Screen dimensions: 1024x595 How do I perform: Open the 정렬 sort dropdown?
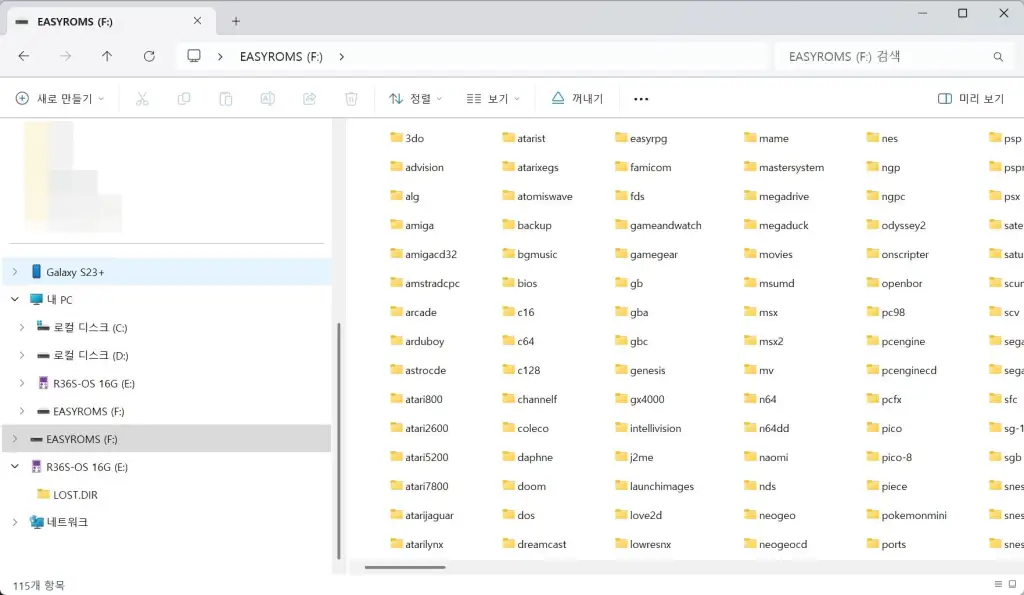tap(416, 99)
